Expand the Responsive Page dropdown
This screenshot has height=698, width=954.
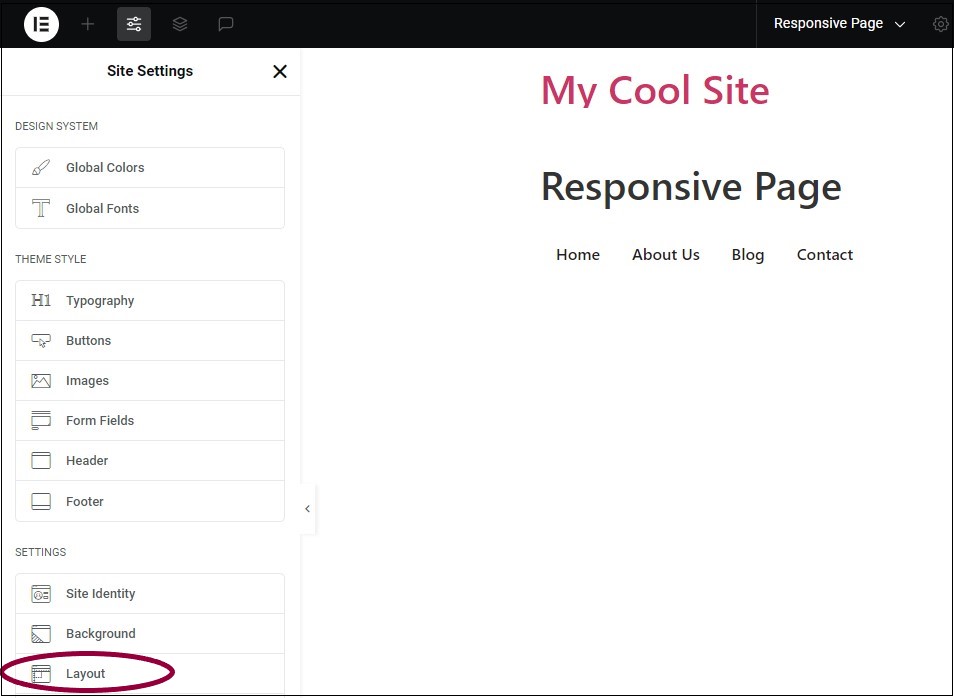pyautogui.click(x=839, y=24)
